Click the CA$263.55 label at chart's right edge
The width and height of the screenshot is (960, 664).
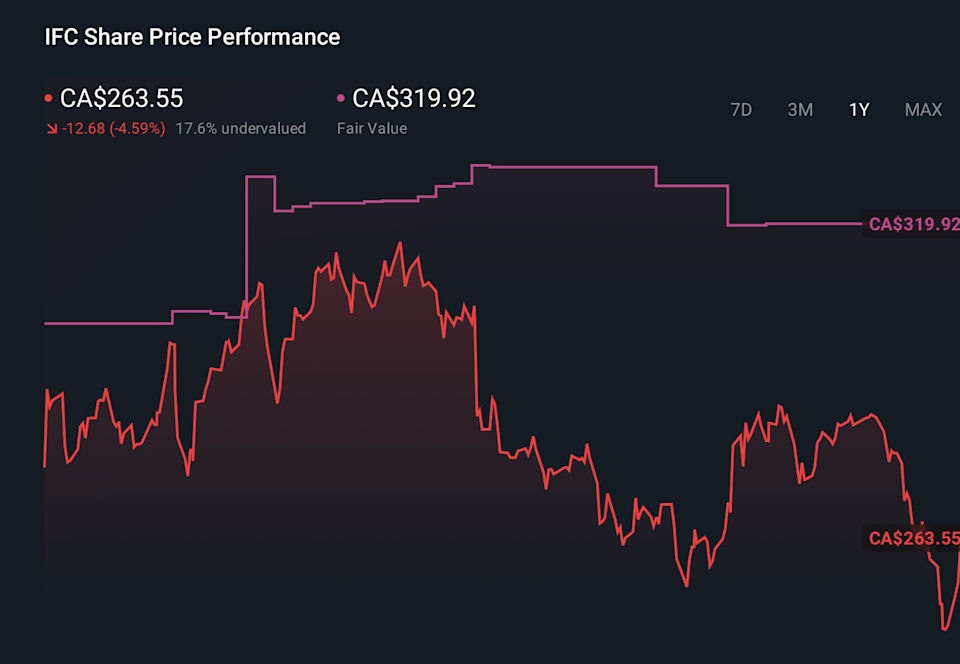913,539
